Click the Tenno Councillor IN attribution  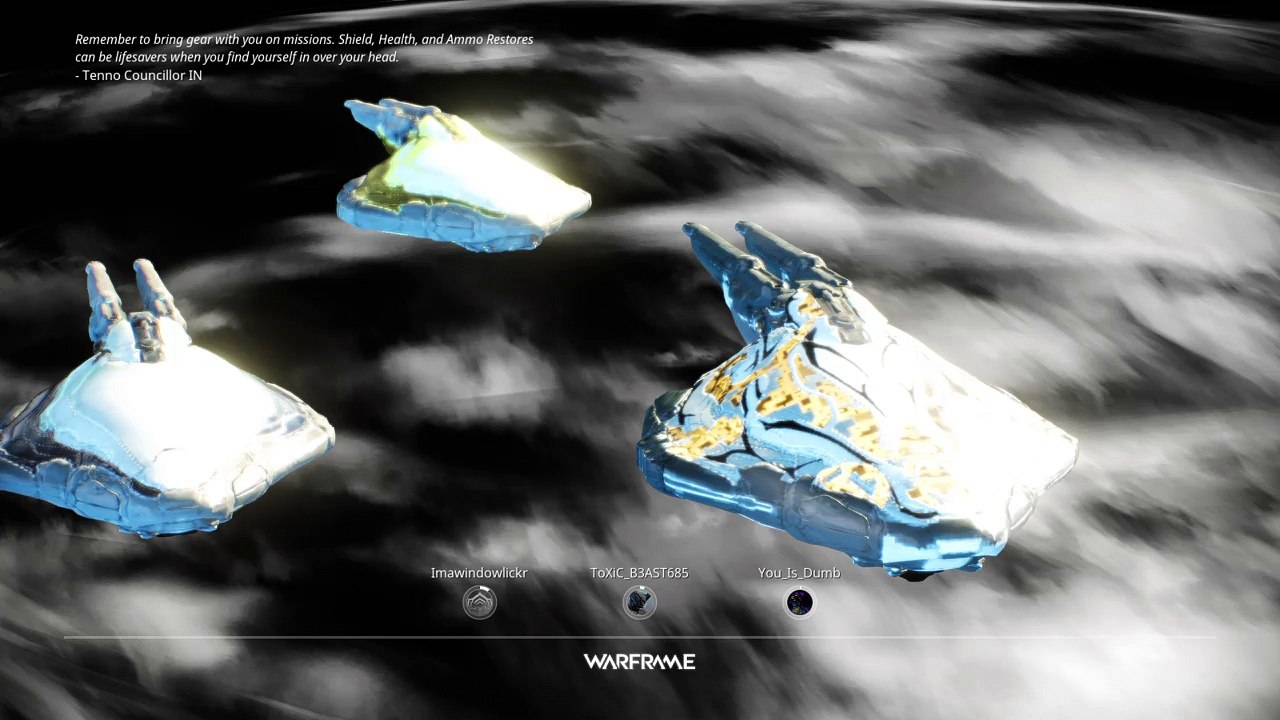coord(139,75)
